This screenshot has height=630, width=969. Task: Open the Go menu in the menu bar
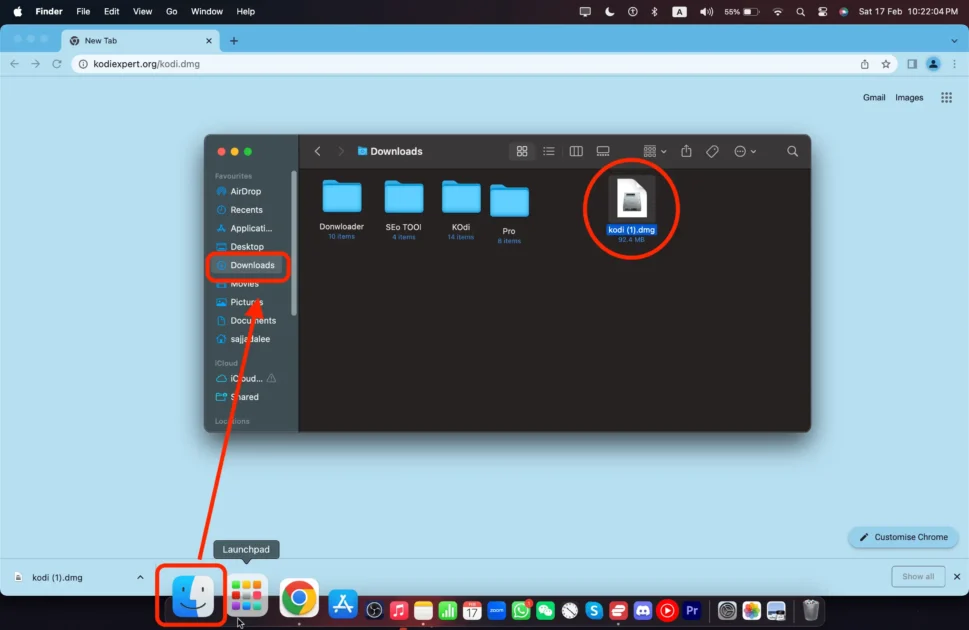coord(173,11)
